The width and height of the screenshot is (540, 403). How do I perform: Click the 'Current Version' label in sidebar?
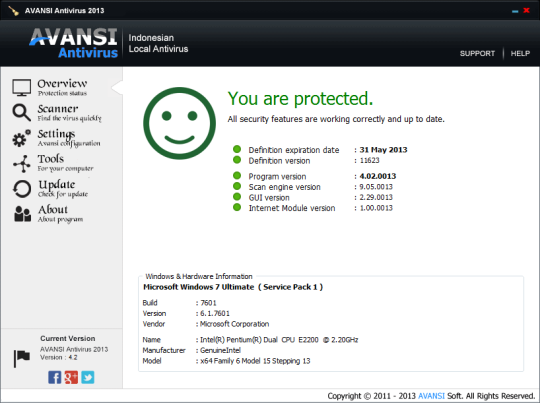(x=68, y=339)
